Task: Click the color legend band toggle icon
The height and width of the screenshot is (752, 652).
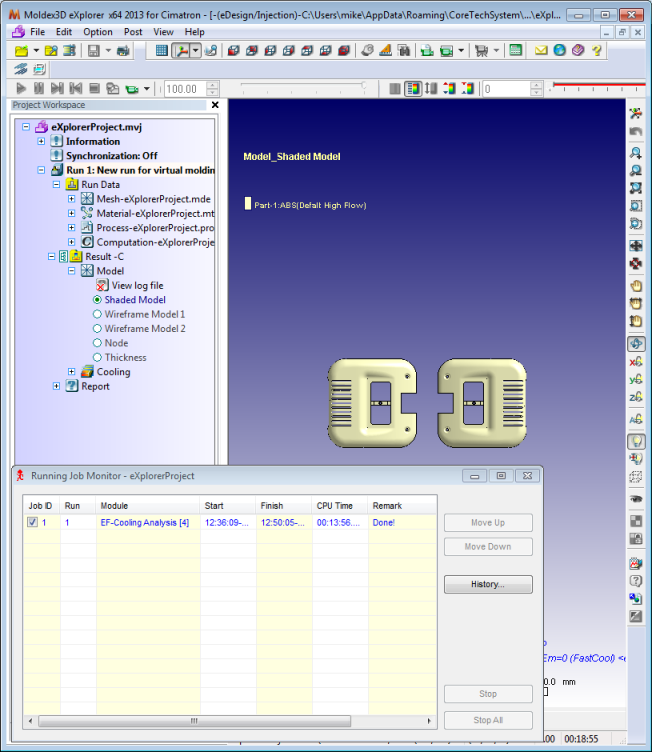Action: point(413,89)
